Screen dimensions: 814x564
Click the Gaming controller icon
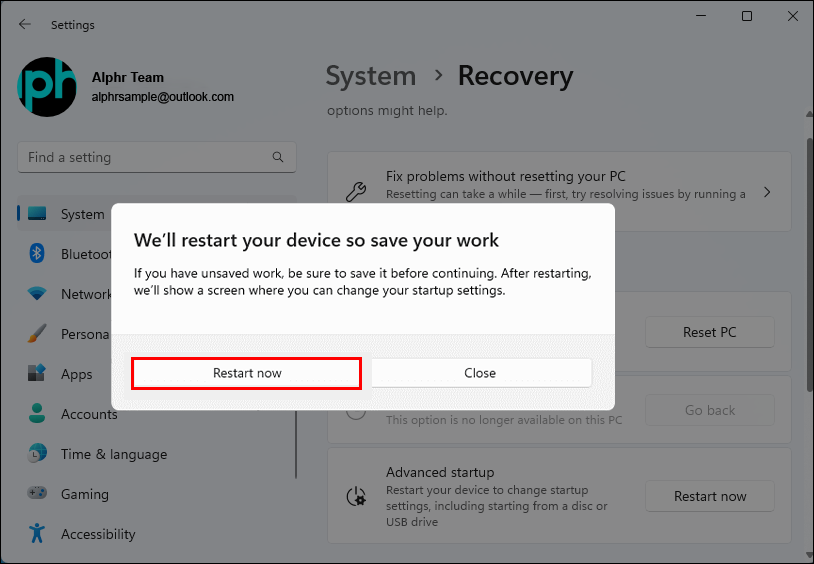tap(37, 494)
